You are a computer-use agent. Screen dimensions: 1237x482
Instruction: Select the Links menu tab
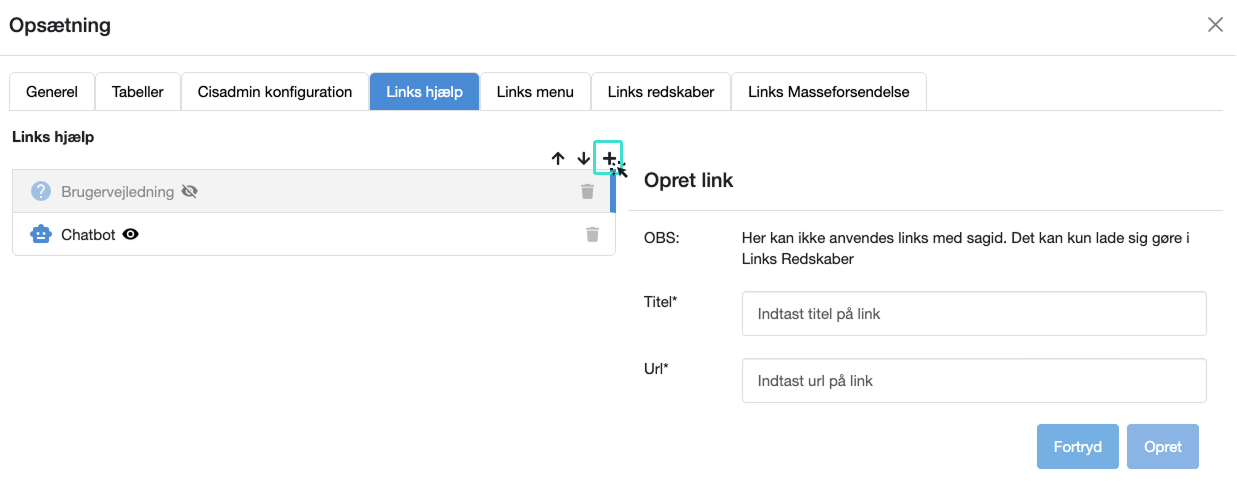[x=535, y=92]
